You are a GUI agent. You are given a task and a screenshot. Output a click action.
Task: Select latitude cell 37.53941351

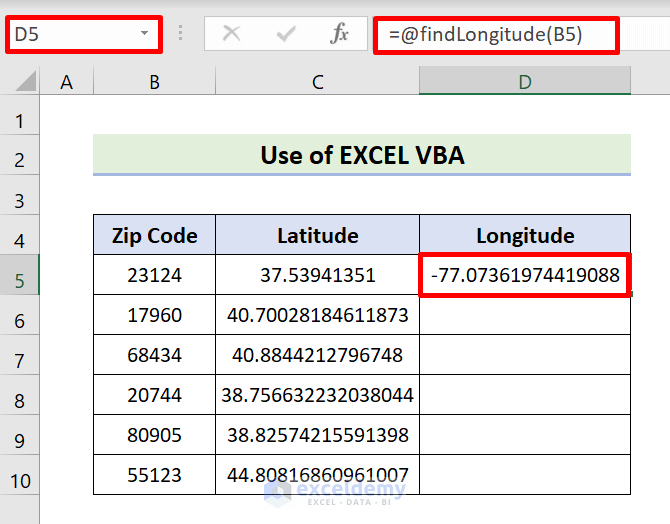point(317,275)
